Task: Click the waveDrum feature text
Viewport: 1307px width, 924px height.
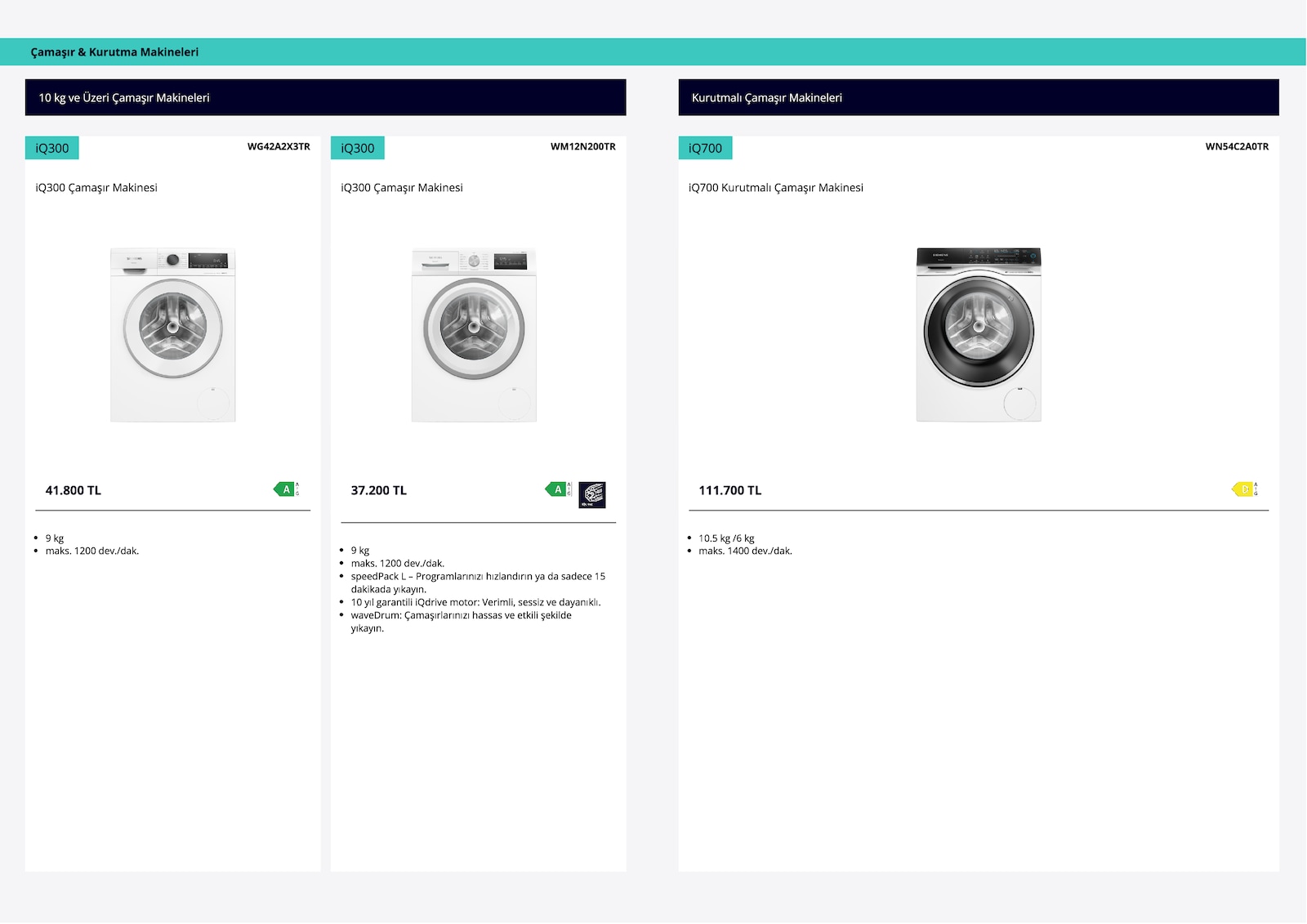Action: click(x=462, y=622)
